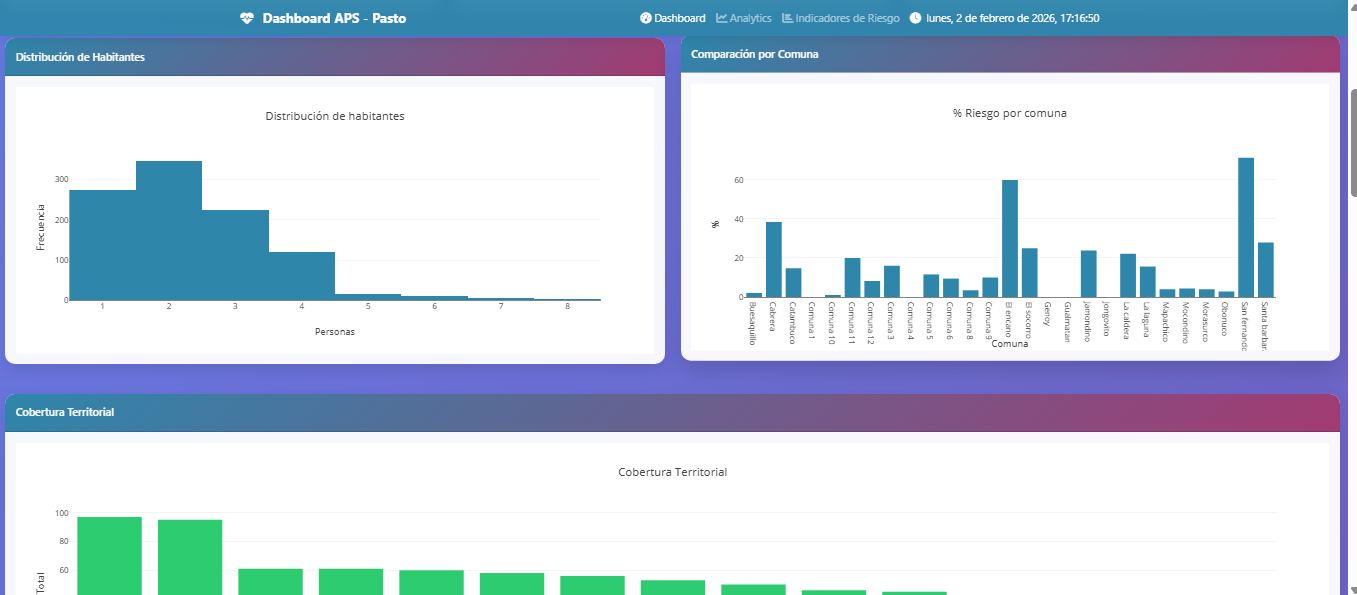Click the Distribución de Habitantes panel header
Image resolution: width=1357 pixels, height=595 pixels.
tap(335, 57)
